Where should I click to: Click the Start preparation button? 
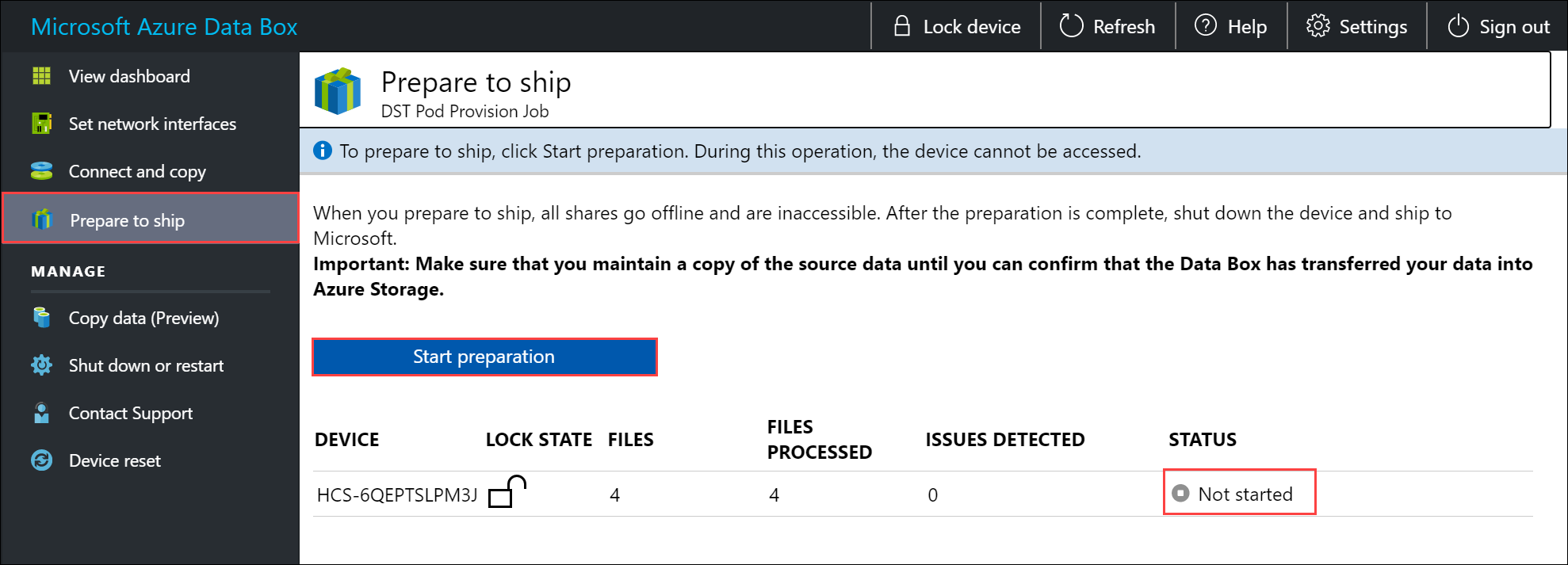point(484,357)
